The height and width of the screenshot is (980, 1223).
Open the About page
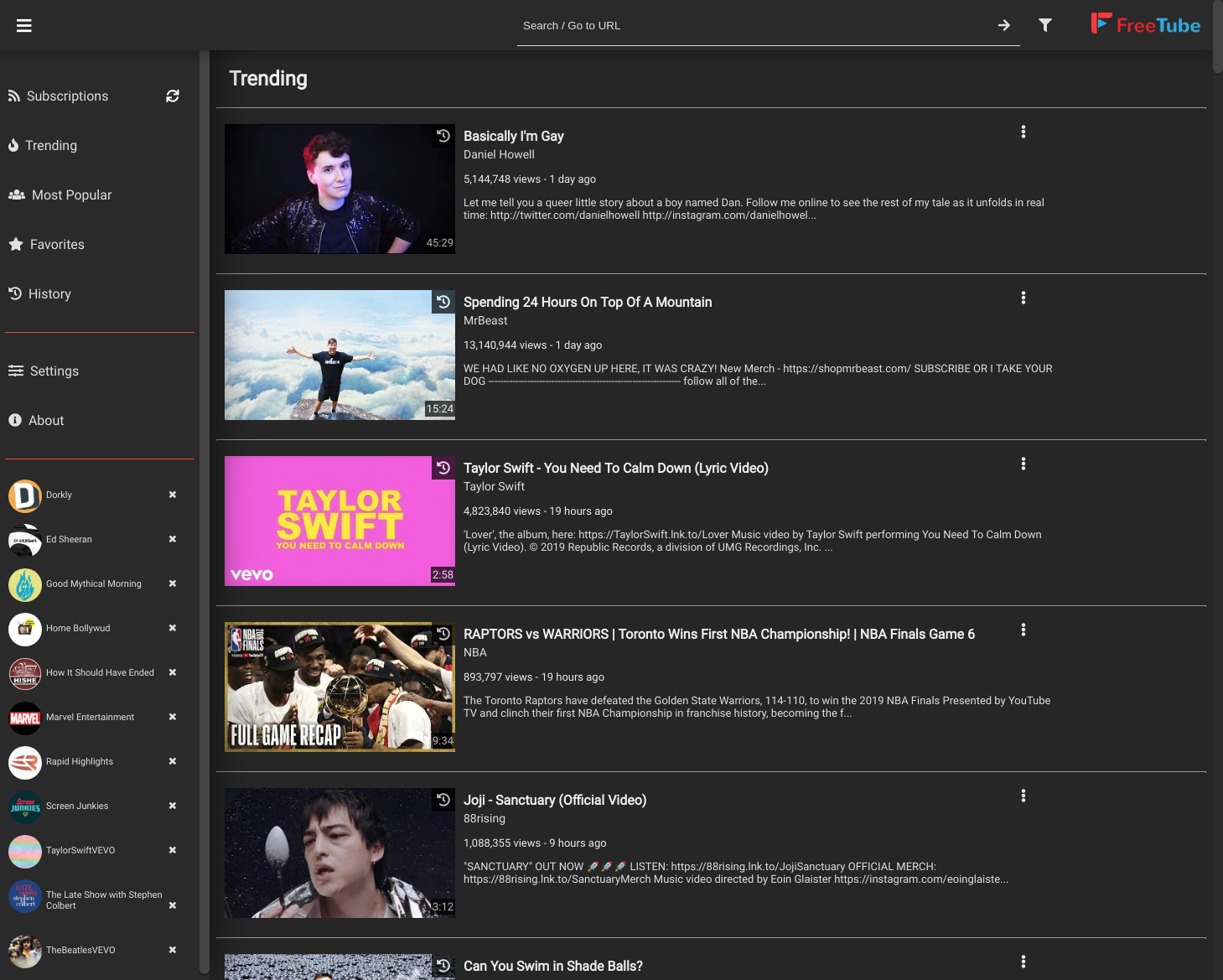tap(36, 421)
